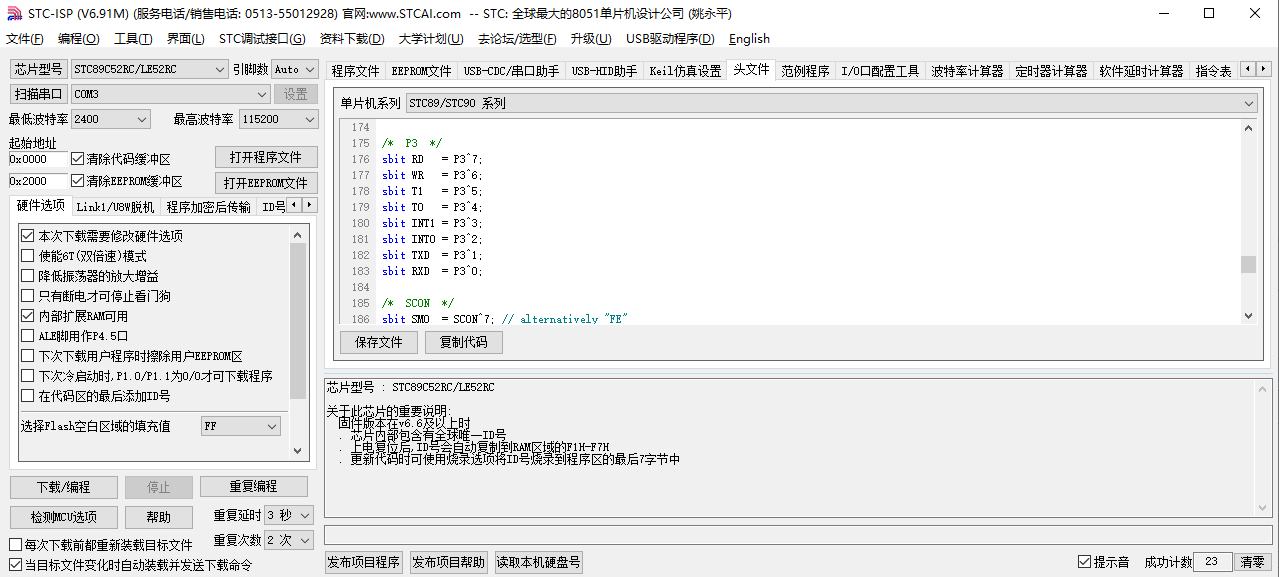The image size is (1279, 577).
Task: Click the 打开程序文件 button
Action: (x=266, y=158)
